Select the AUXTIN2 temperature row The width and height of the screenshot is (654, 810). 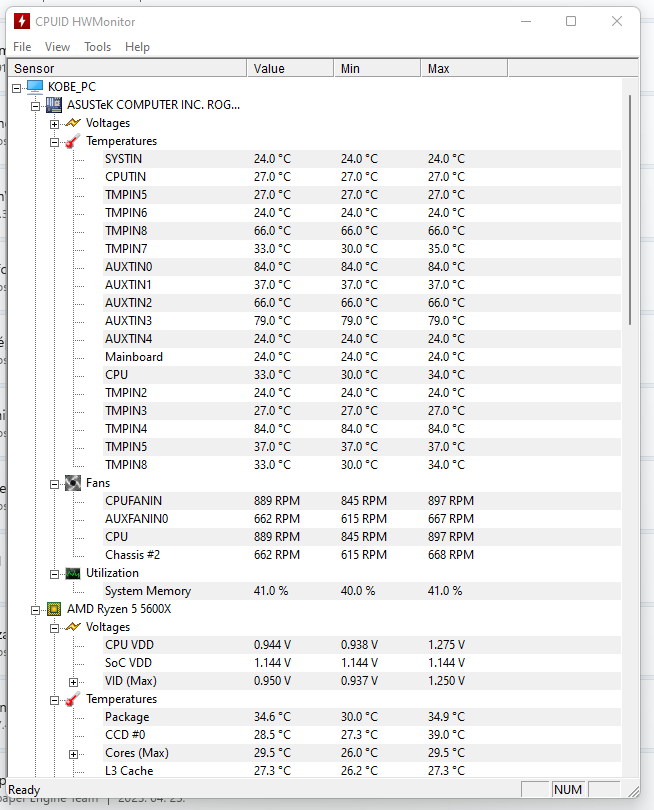point(362,303)
